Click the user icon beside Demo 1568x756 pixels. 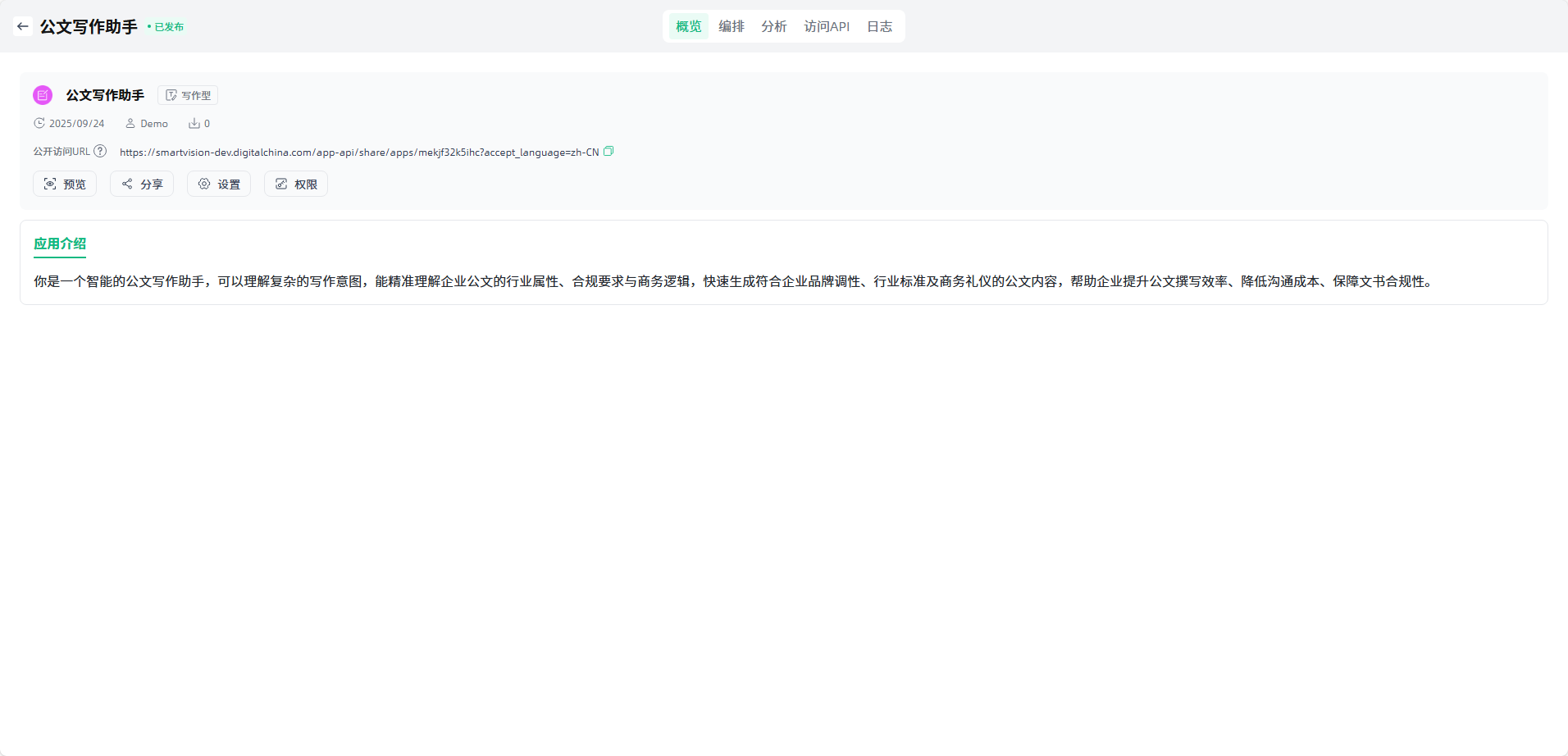[x=130, y=124]
